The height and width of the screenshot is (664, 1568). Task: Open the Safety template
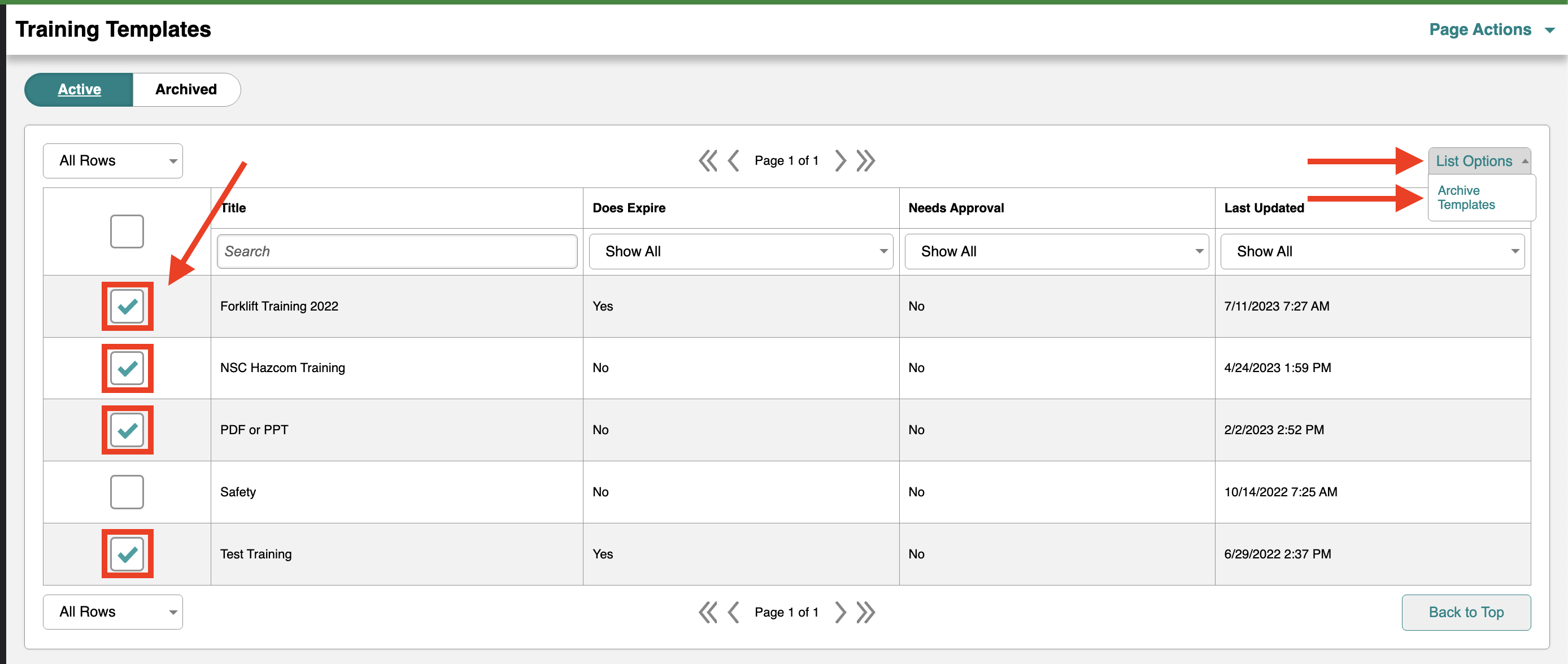tap(237, 492)
